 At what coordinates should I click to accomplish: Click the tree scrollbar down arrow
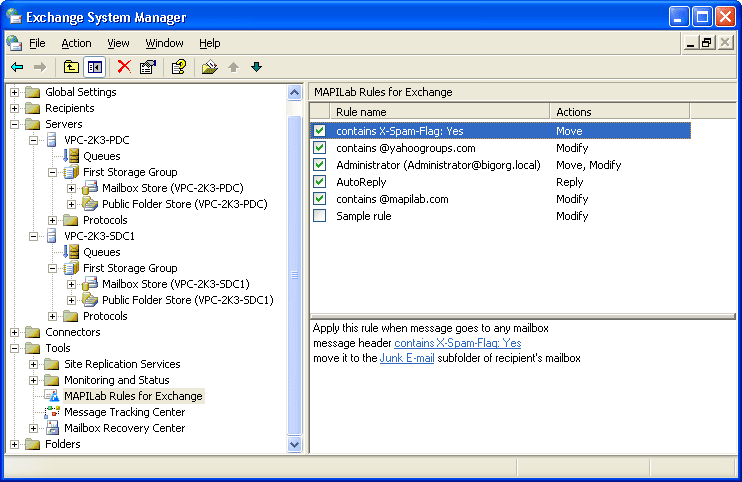(x=294, y=444)
